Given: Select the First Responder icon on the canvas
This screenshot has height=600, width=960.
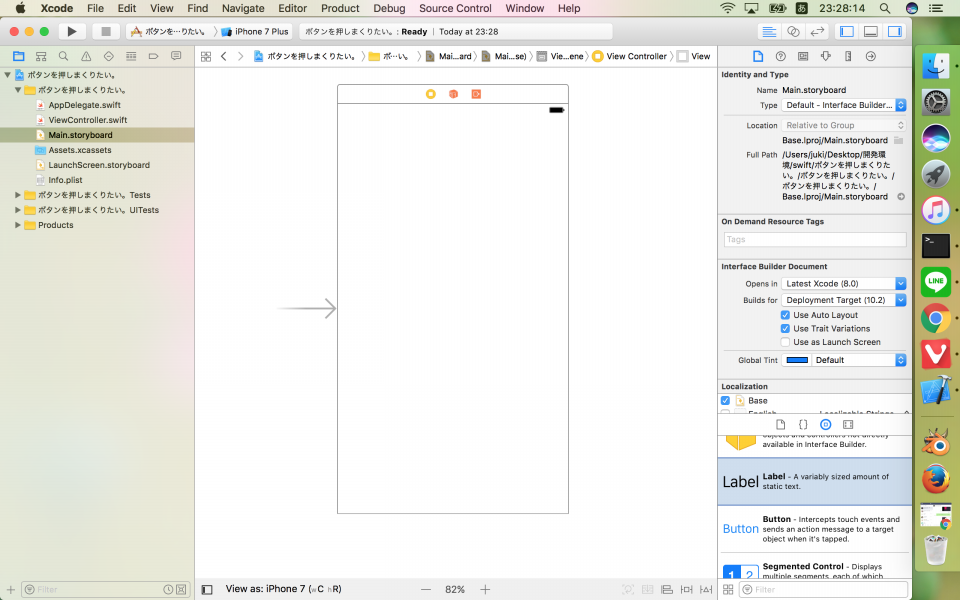Looking at the screenshot, I should tap(454, 94).
